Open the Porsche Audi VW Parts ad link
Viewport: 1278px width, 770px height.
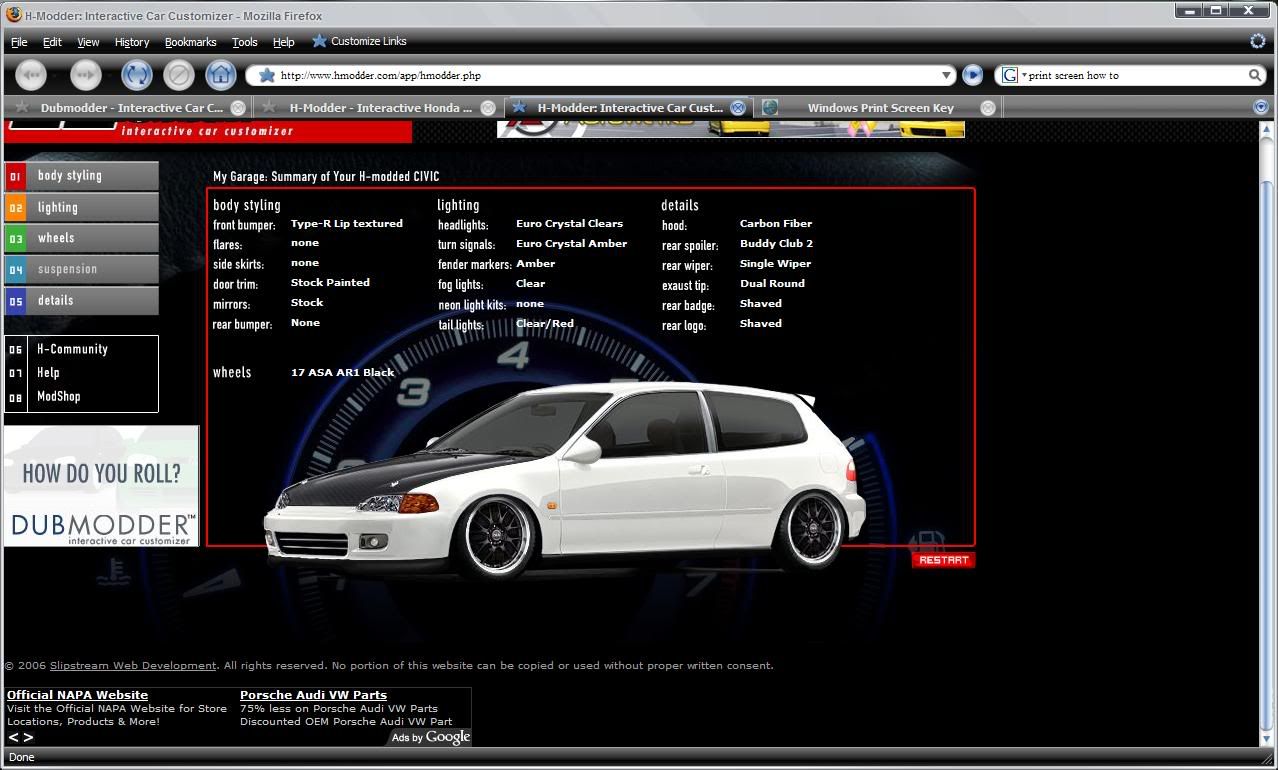tap(313, 695)
